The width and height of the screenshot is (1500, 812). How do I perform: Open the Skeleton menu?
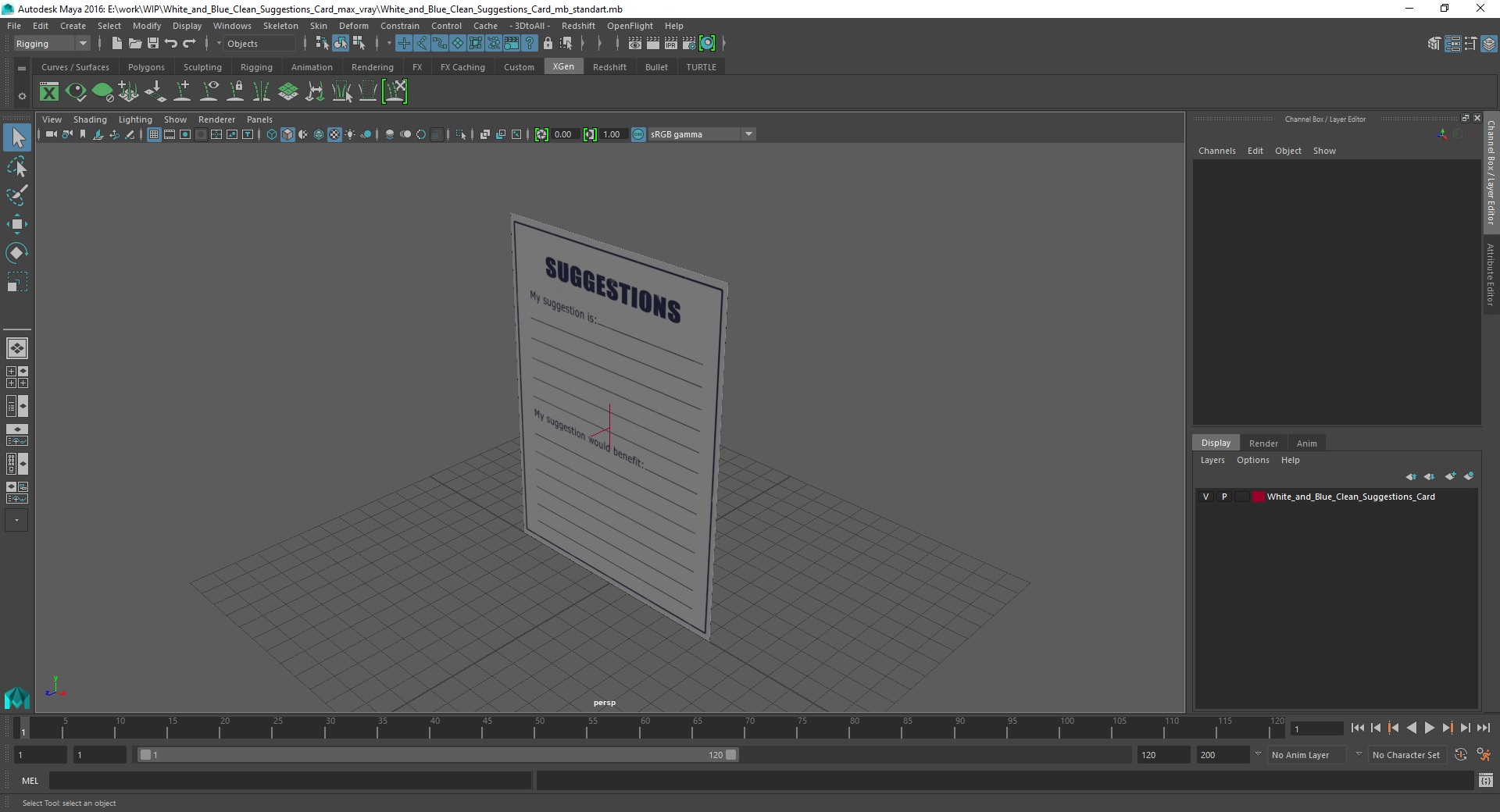[x=280, y=26]
